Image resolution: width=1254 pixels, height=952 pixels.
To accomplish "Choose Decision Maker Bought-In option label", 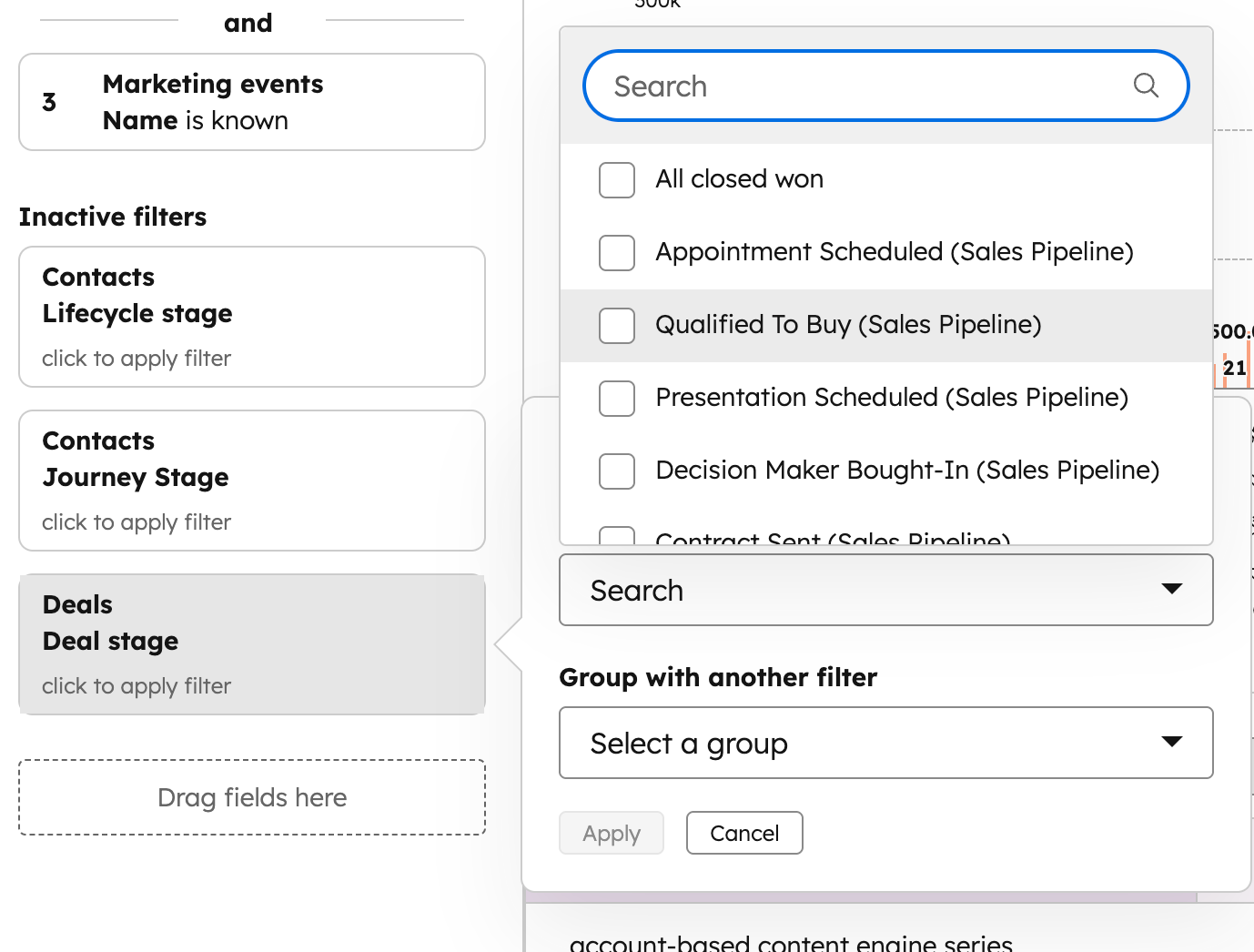I will point(907,471).
